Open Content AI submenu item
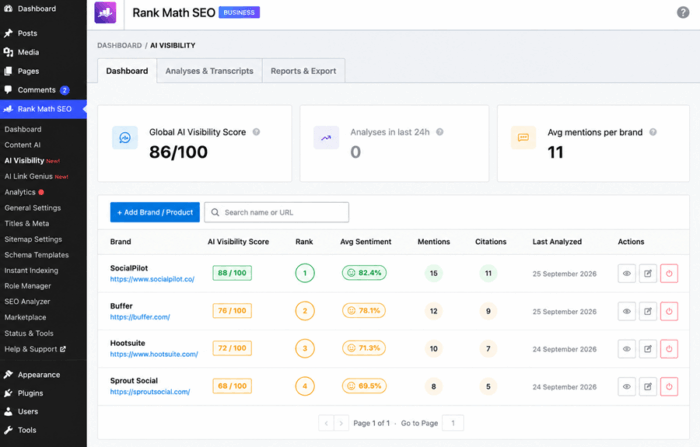Screen dimensions: 700x447 pyautogui.click(x=22, y=145)
